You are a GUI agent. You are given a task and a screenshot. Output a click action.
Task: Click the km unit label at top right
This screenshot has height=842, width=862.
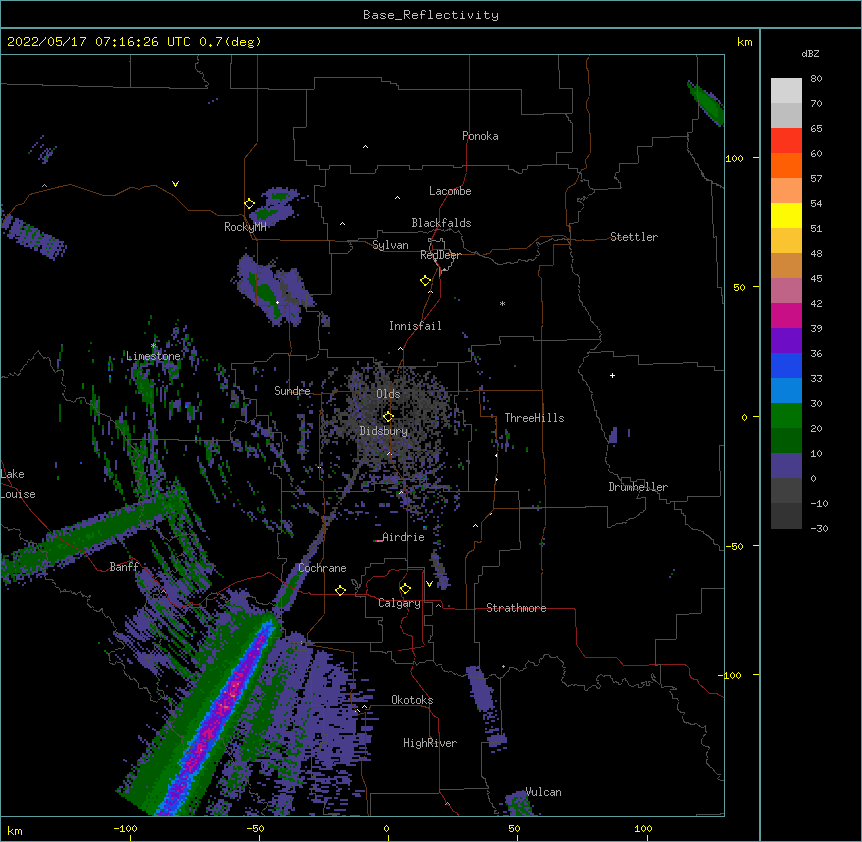(745, 42)
